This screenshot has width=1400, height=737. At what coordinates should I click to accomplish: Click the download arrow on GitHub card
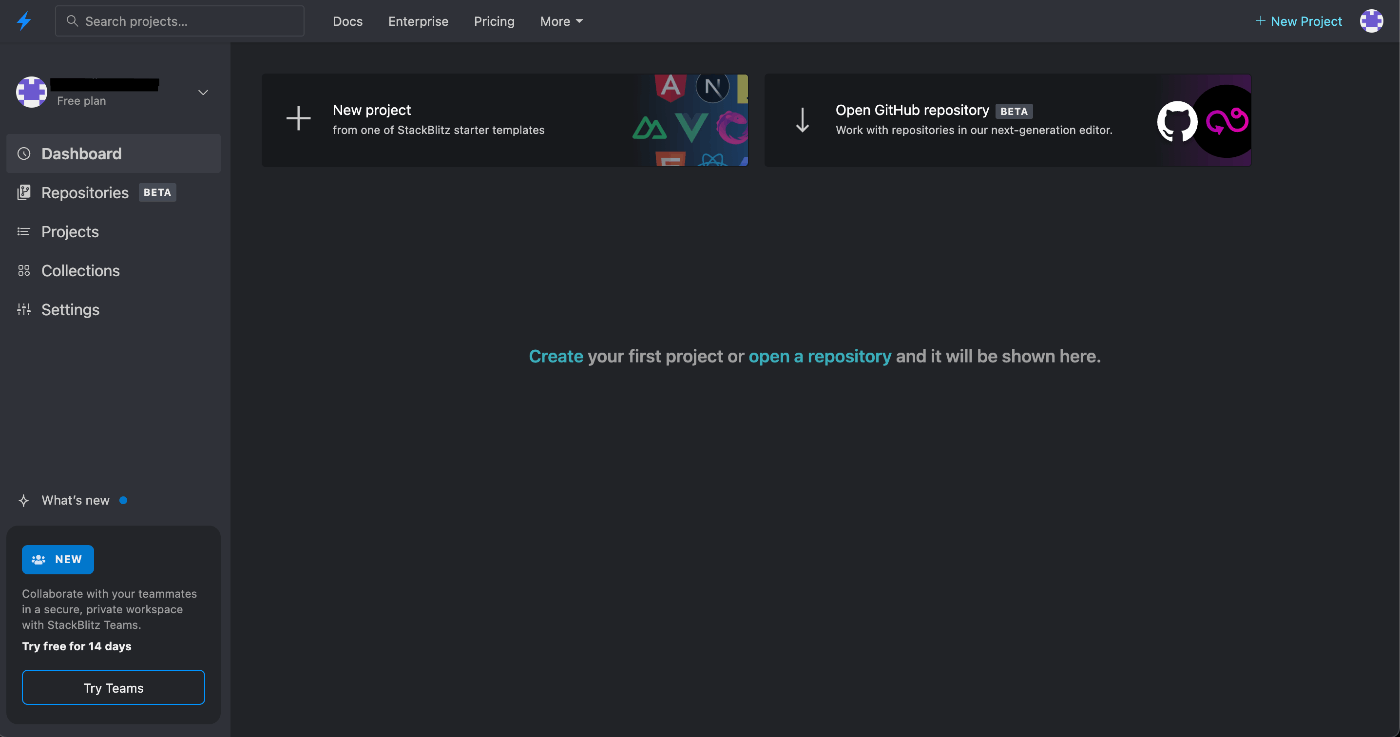point(802,120)
